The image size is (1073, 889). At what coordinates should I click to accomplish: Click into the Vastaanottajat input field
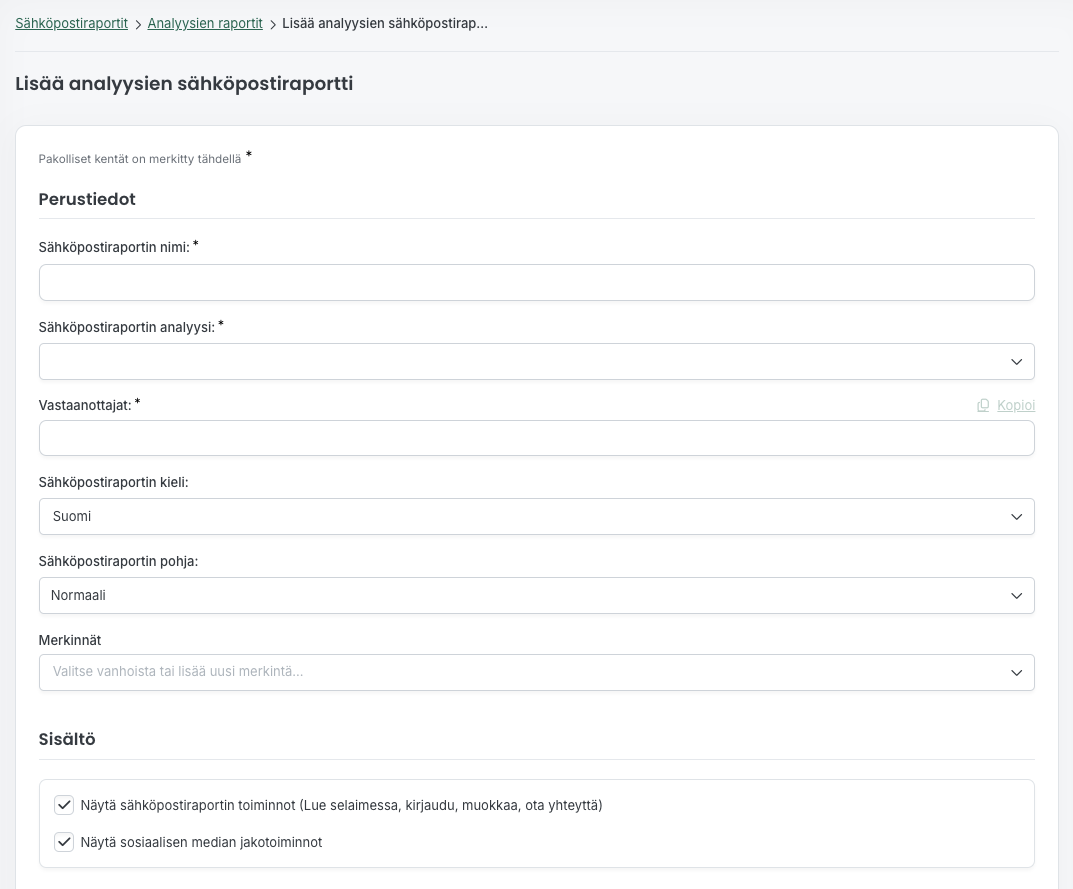(x=536, y=438)
